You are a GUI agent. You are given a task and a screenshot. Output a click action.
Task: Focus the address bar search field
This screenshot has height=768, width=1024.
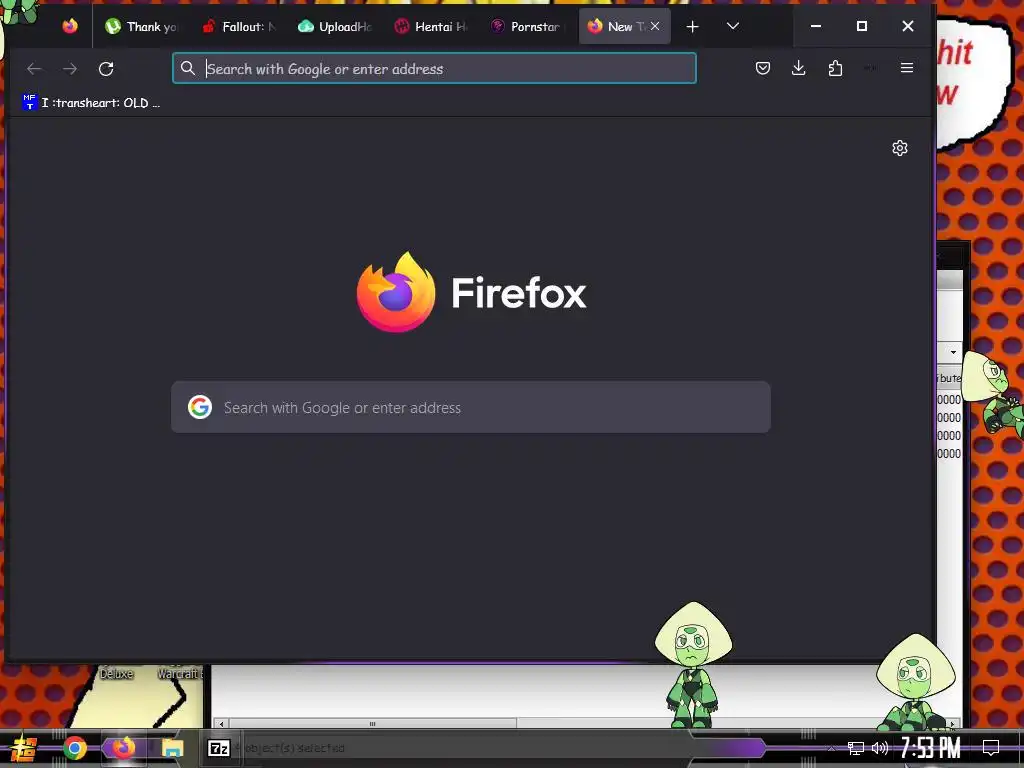pyautogui.click(x=434, y=69)
